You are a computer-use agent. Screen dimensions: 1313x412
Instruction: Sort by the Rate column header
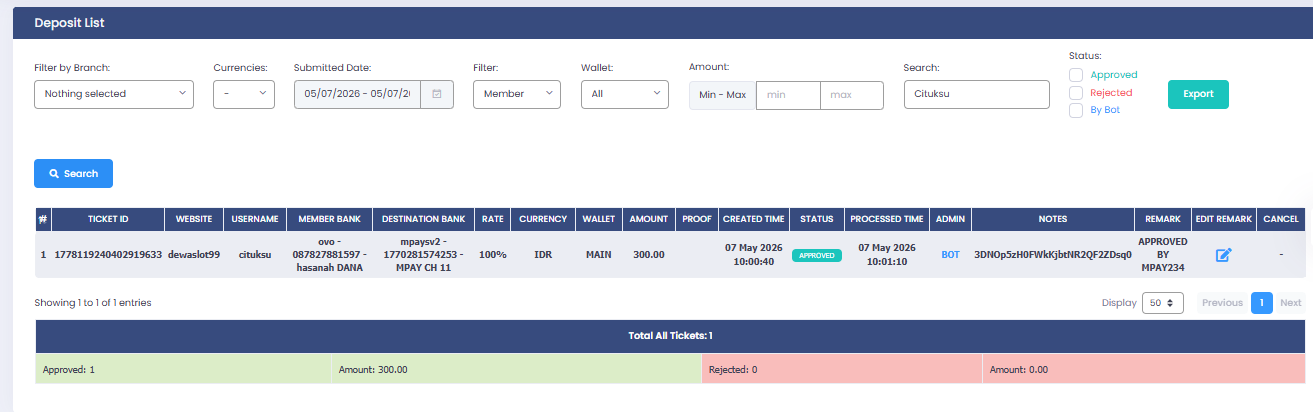[x=492, y=219]
